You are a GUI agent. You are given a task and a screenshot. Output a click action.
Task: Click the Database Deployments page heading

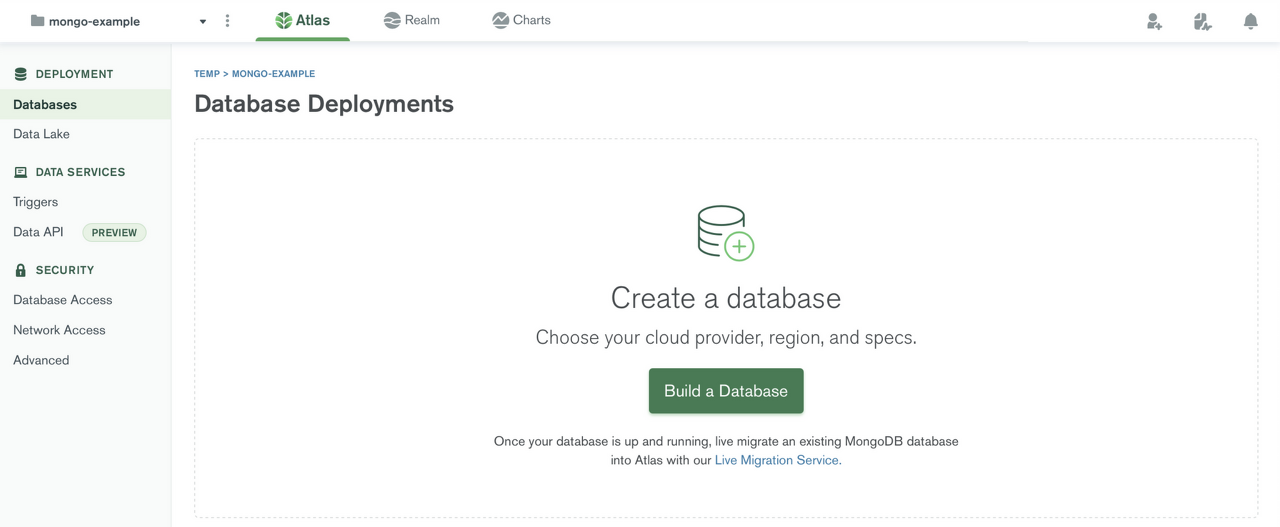coord(324,103)
